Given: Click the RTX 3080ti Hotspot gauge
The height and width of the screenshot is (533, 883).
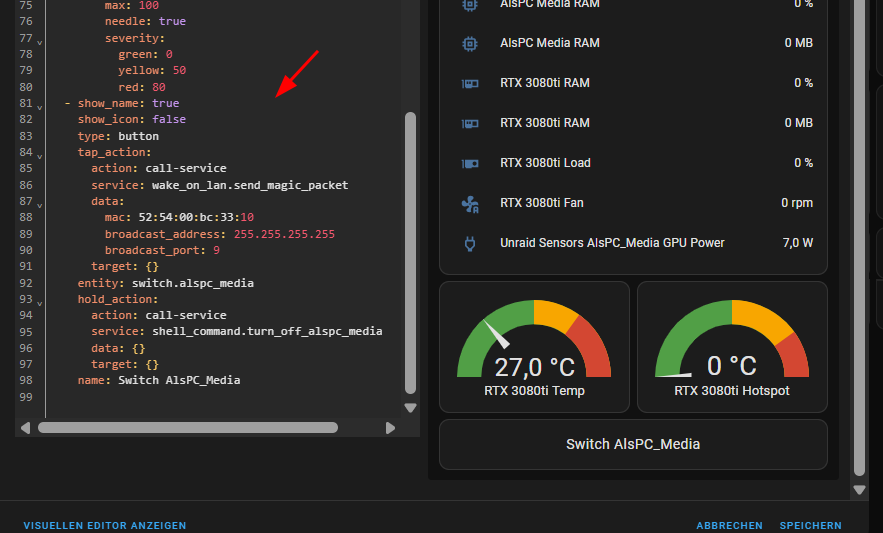Looking at the screenshot, I should click(732, 347).
